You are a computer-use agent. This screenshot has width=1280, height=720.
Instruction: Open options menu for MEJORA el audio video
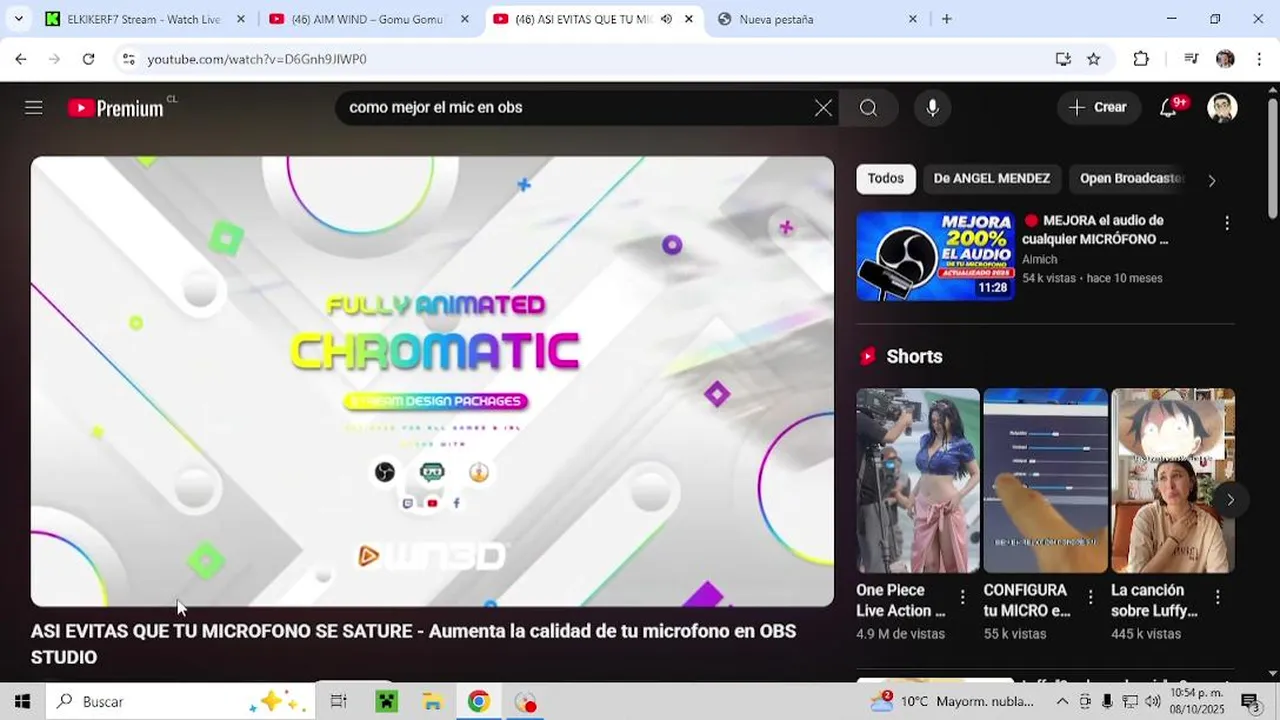pyautogui.click(x=1226, y=223)
